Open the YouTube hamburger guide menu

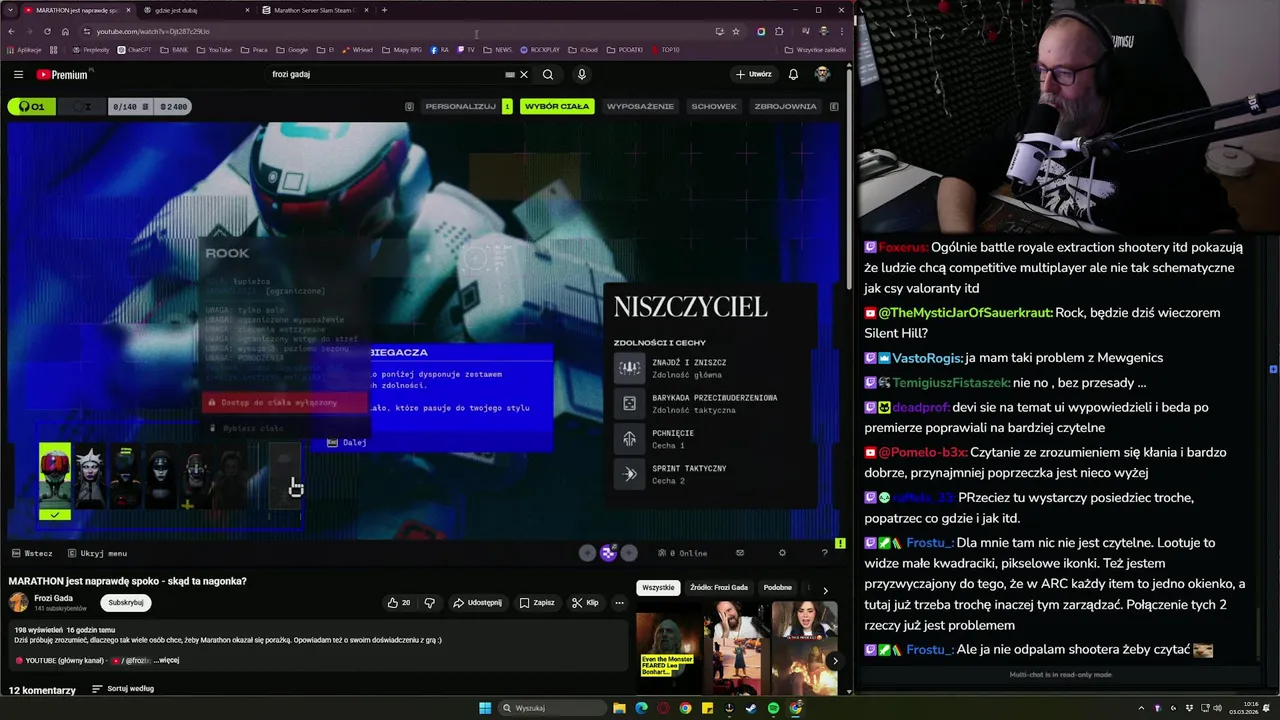[18, 74]
